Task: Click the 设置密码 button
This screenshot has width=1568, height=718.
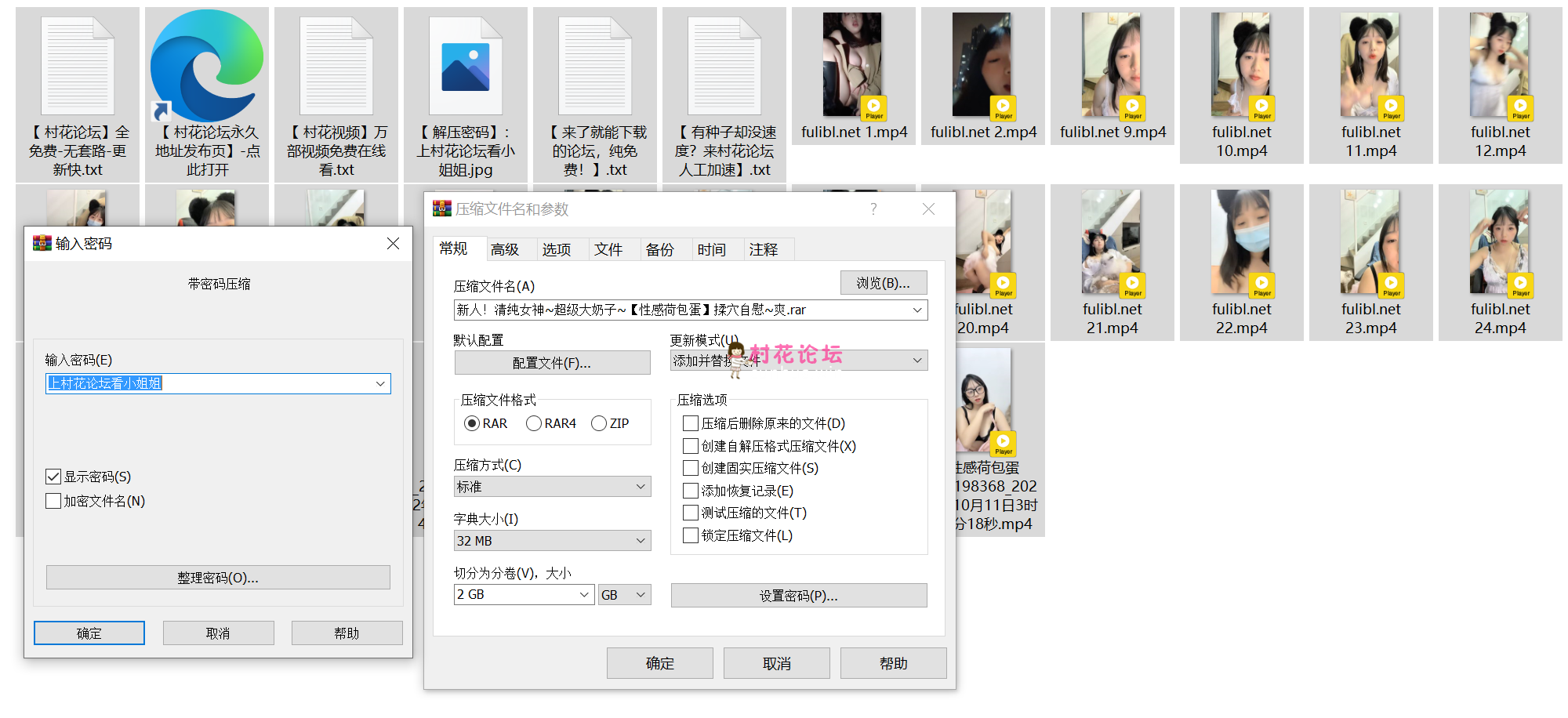Action: [798, 596]
